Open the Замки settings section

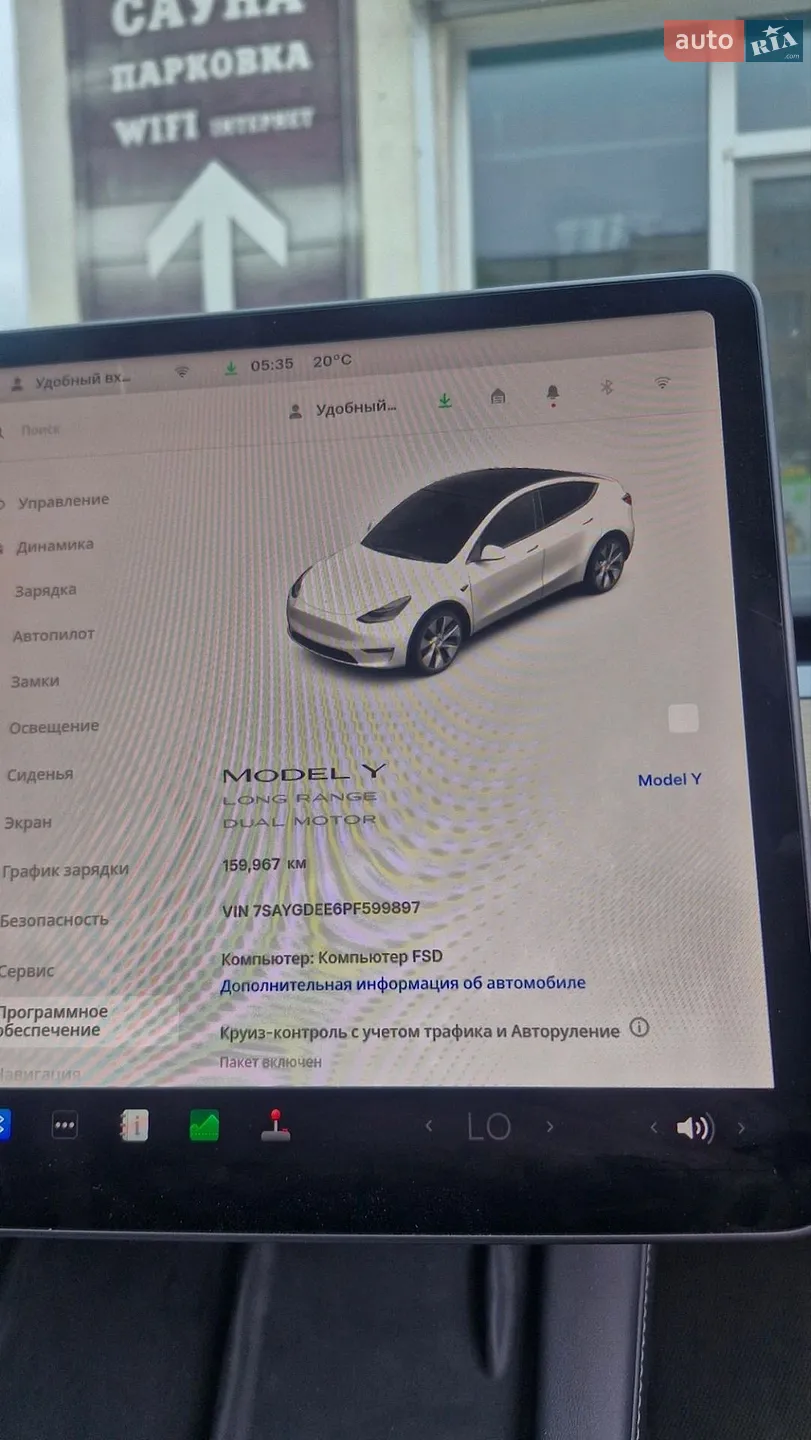35,681
